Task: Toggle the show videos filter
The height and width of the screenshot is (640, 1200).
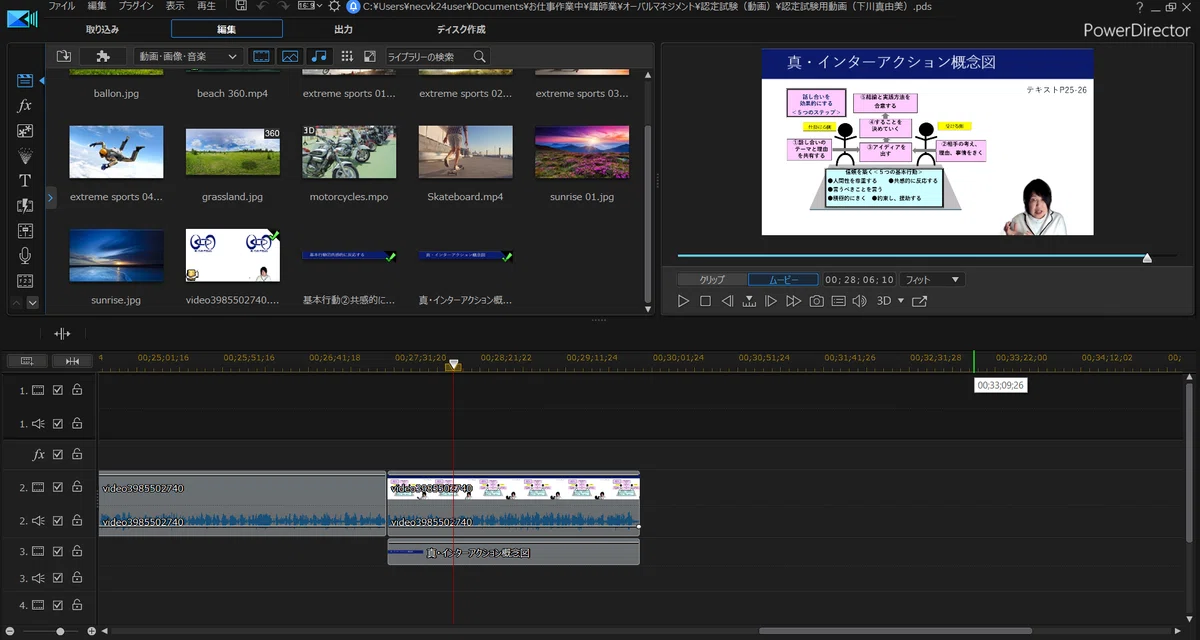Action: point(260,56)
